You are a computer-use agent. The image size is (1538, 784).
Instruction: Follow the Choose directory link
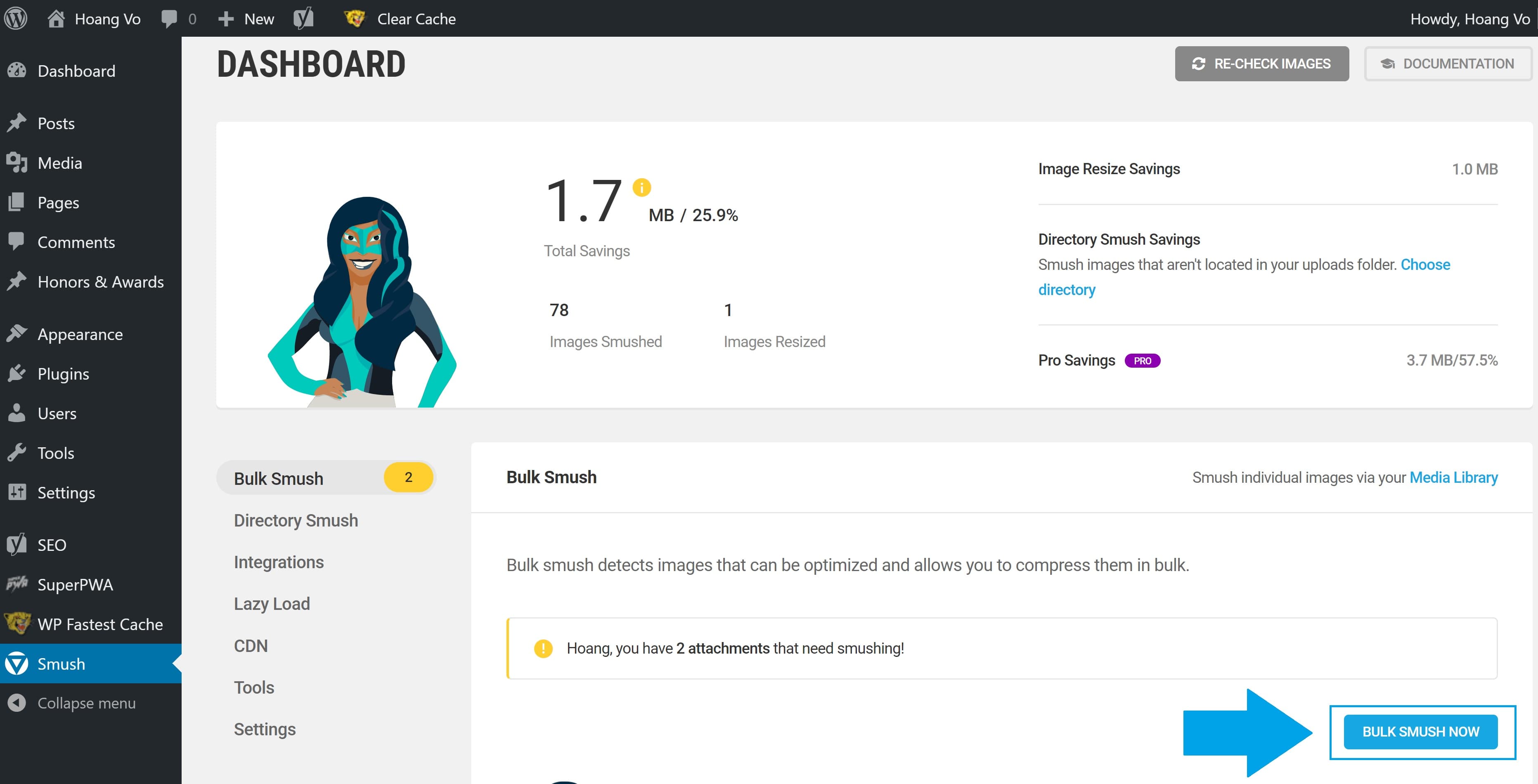(1425, 264)
